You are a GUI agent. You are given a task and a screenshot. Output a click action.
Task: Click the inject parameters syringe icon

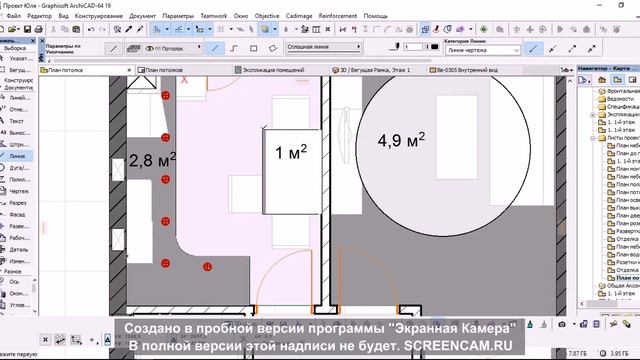(x=140, y=29)
